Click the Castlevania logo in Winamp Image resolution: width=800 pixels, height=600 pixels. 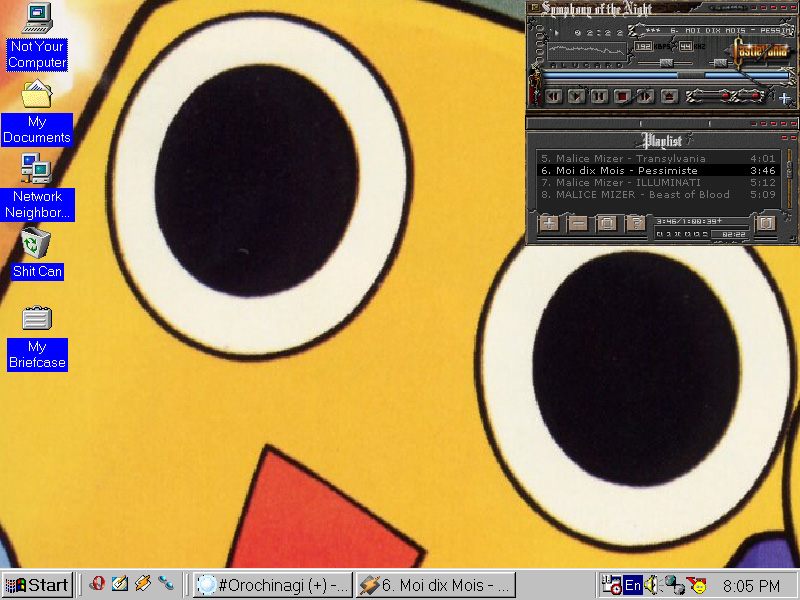pyautogui.click(x=758, y=54)
